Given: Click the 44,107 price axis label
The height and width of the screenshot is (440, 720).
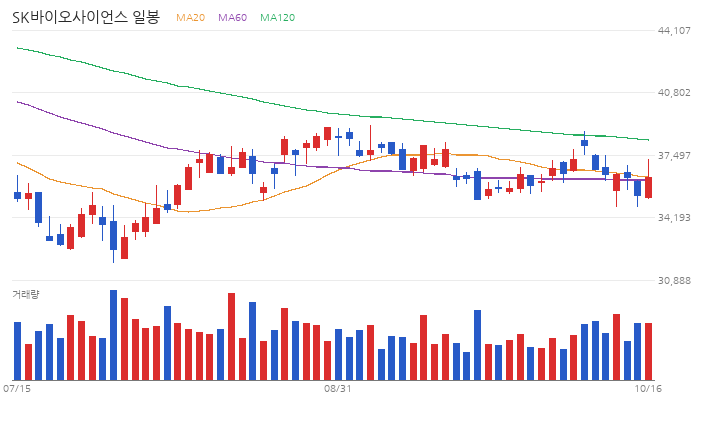Looking at the screenshot, I should (x=674, y=31).
